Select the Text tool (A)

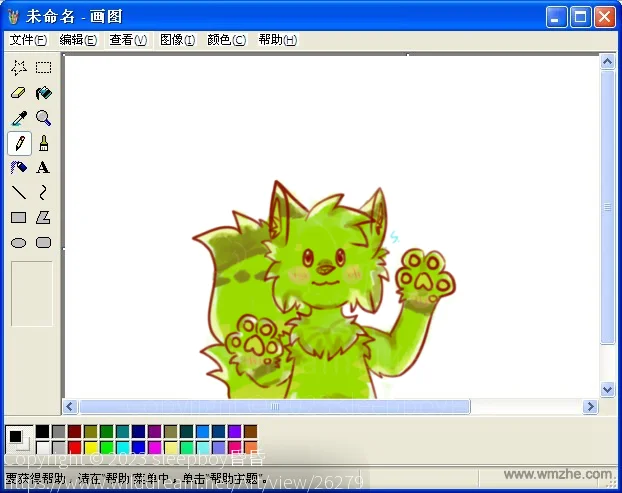pos(43,167)
